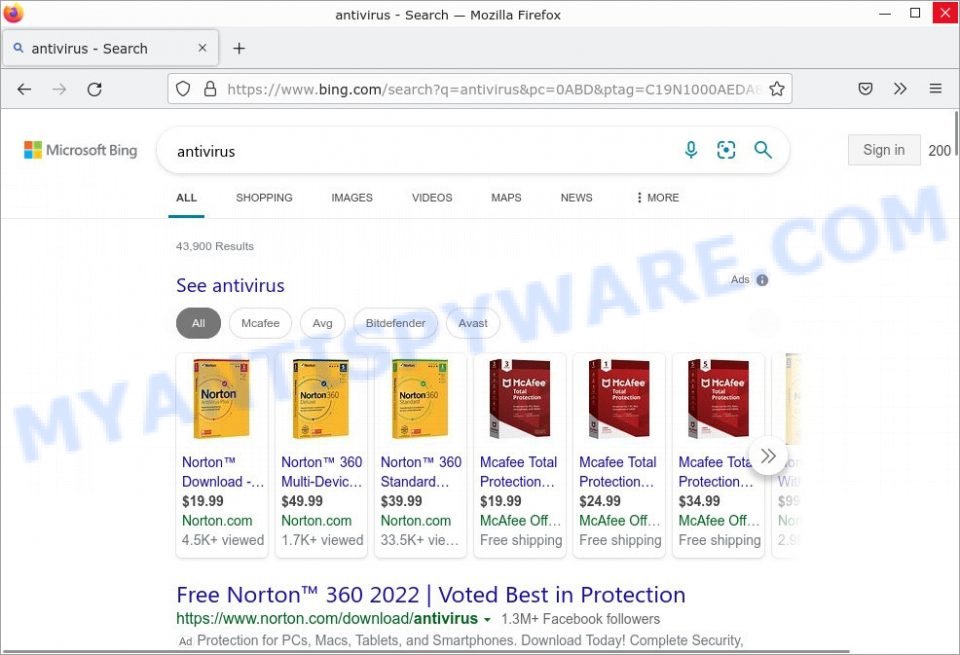Viewport: 960px width, 655px height.
Task: Switch to the IMAGES tab
Action: [x=352, y=198]
